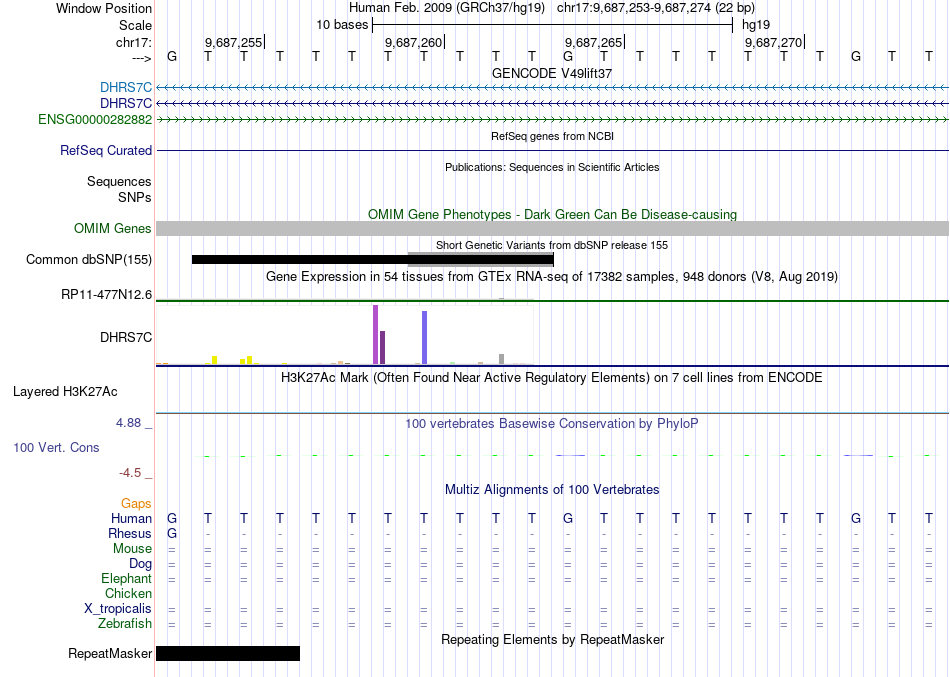Select the 10 bases scale label

click(342, 25)
